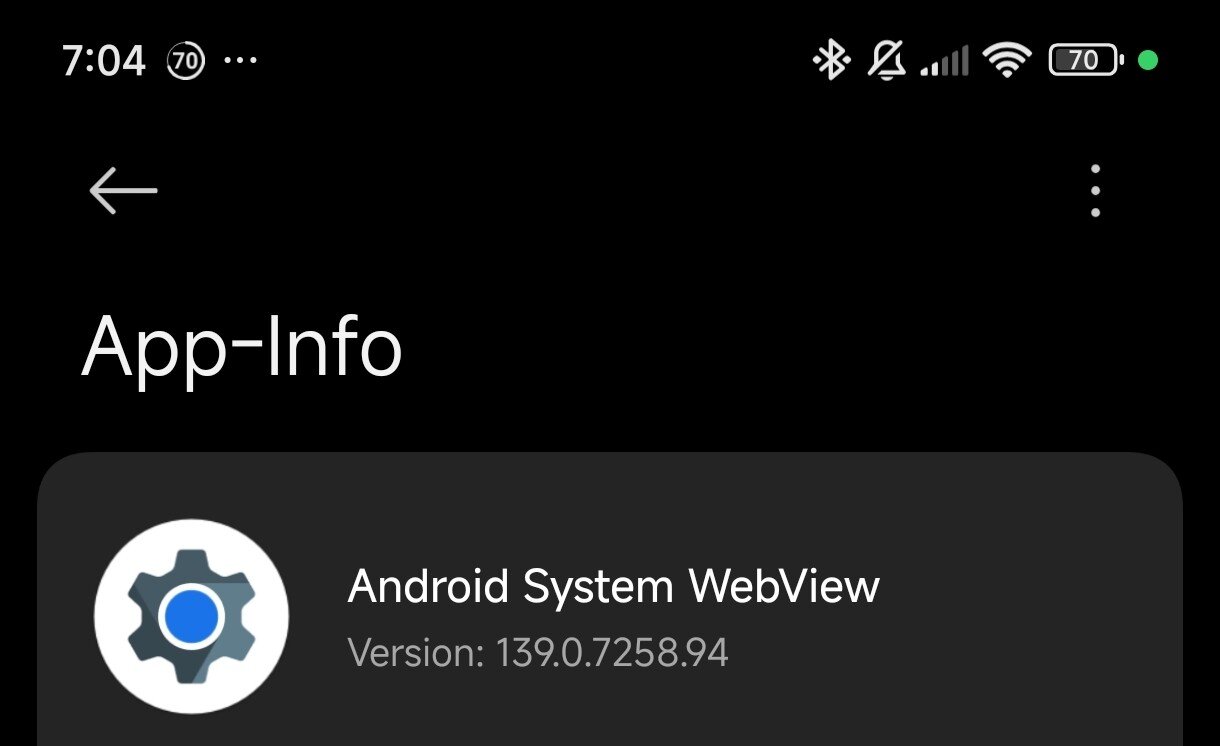Image resolution: width=1220 pixels, height=746 pixels.
Task: Tap the Android System WebView gear icon
Action: pos(191,615)
